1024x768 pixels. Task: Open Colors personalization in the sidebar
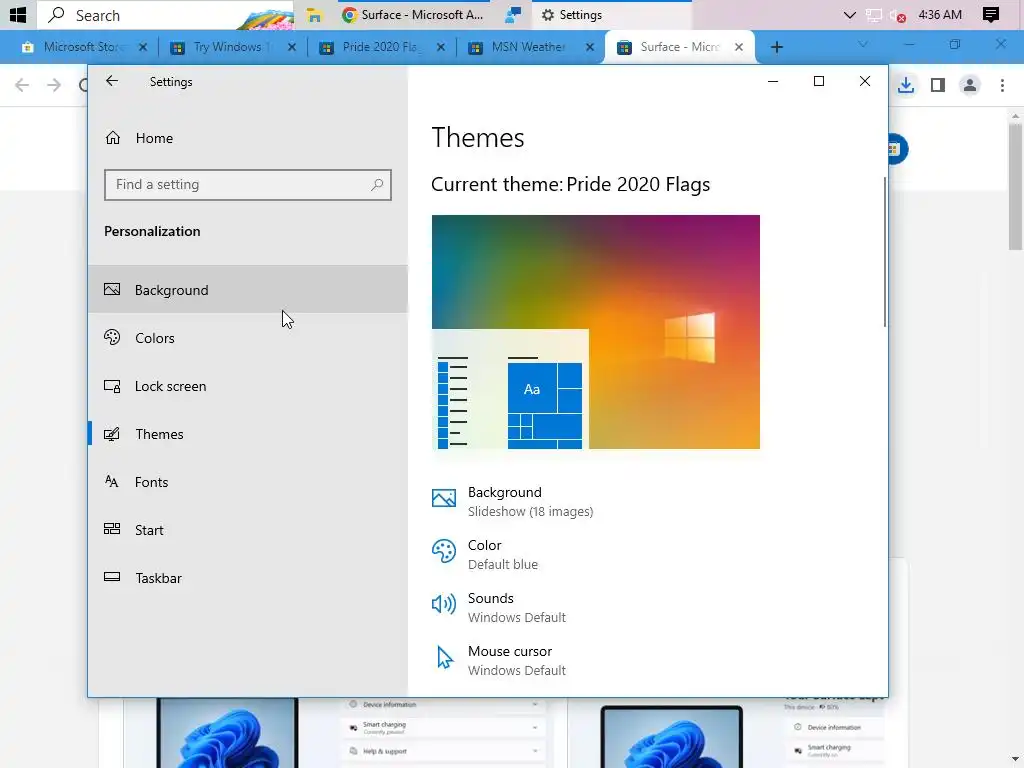pyautogui.click(x=248, y=338)
